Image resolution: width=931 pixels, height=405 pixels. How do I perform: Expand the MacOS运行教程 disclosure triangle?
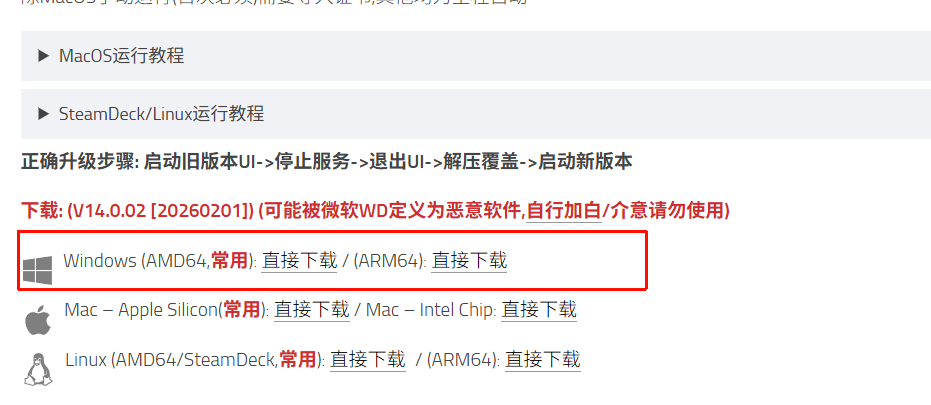(x=43, y=56)
